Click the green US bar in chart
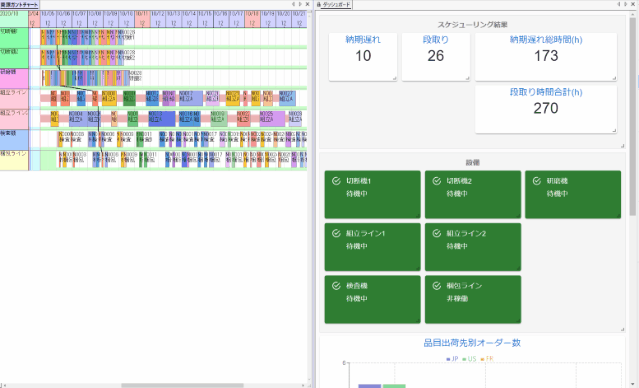 [394, 386]
